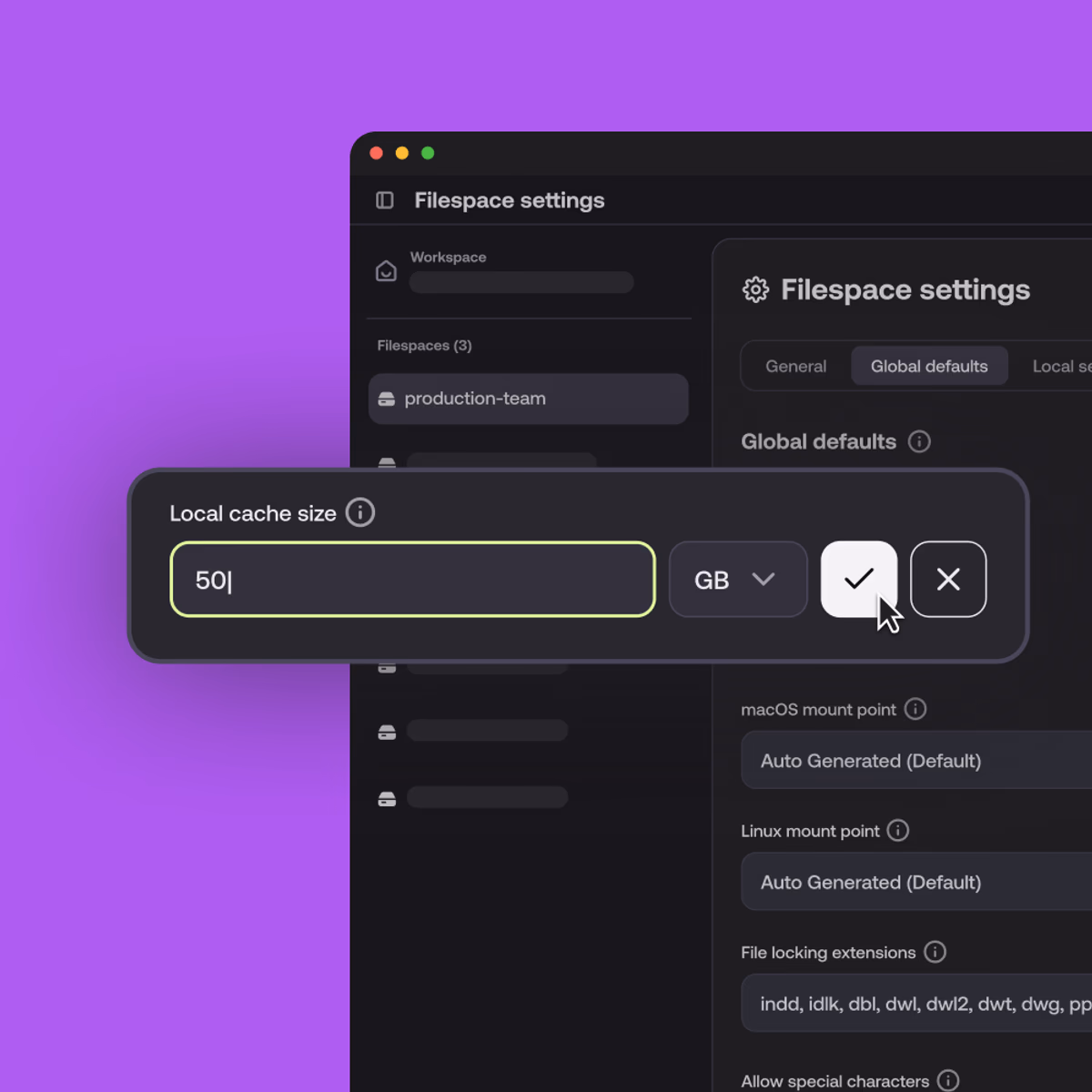Click info icon next to Local cache size
Screen dimensions: 1092x1092
point(360,512)
